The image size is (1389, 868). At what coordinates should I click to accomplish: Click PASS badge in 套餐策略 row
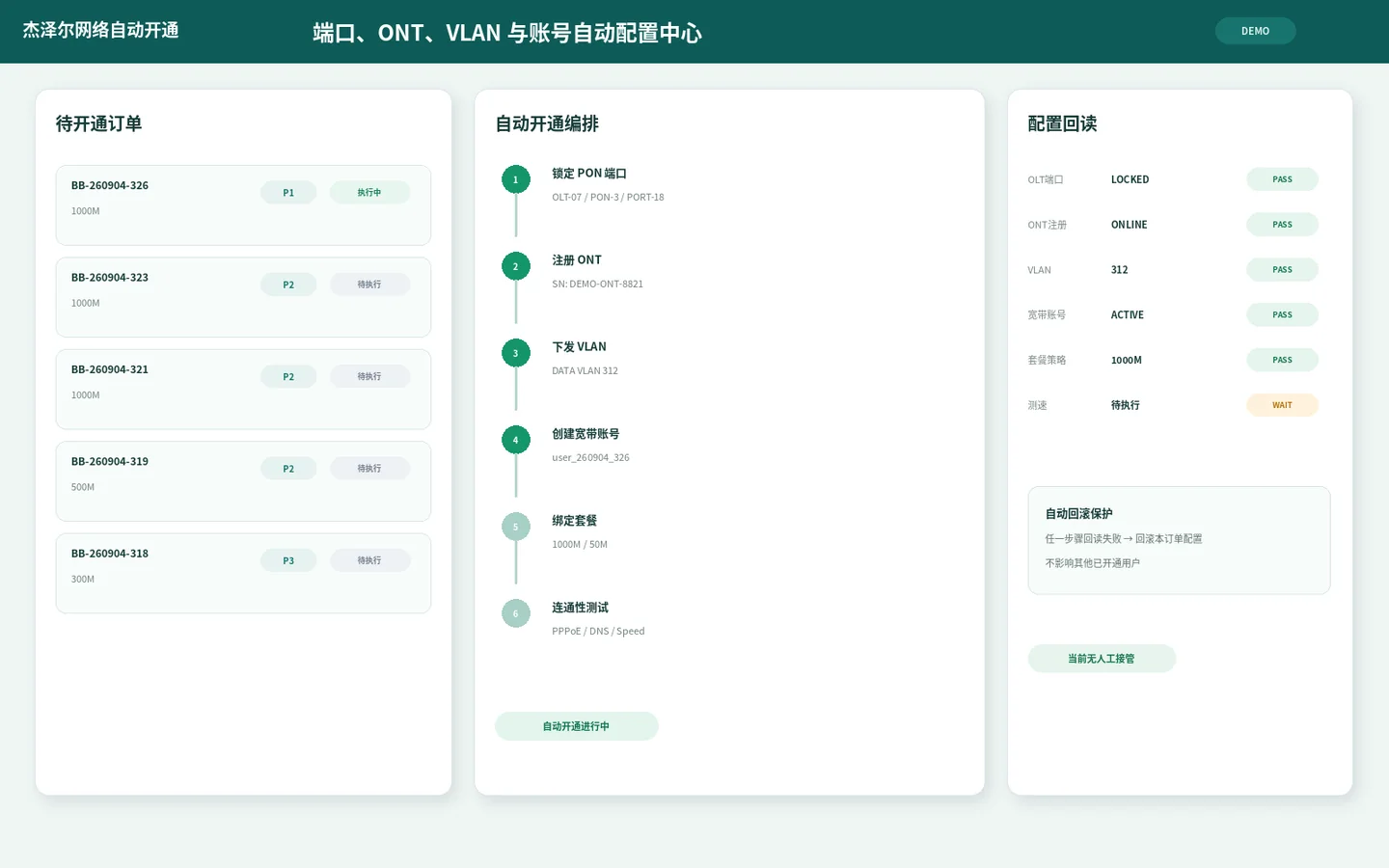click(1282, 360)
